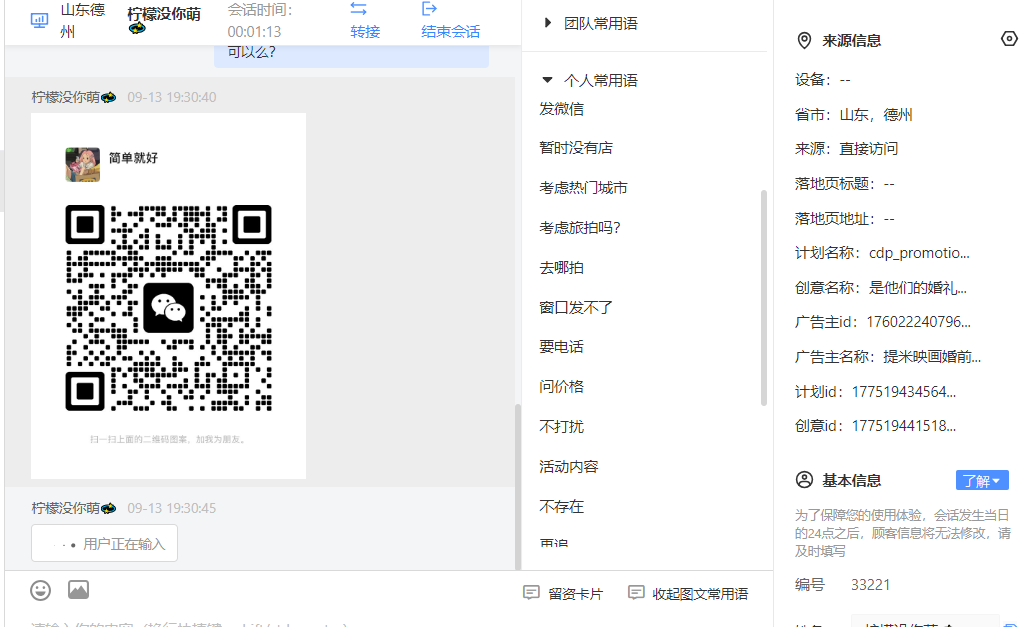Click the 计划名称 cdp_promotio... value
This screenshot has height=627, width=1029.
tap(919, 253)
